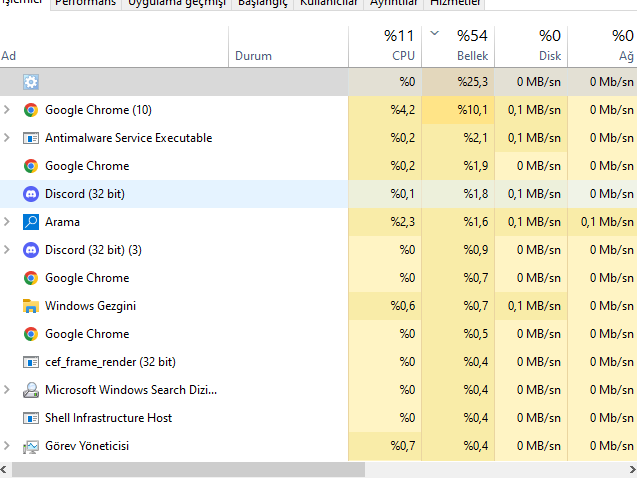Expand the Discord (32 bit) (3) group
This screenshot has height=478, width=637.
(x=6, y=250)
